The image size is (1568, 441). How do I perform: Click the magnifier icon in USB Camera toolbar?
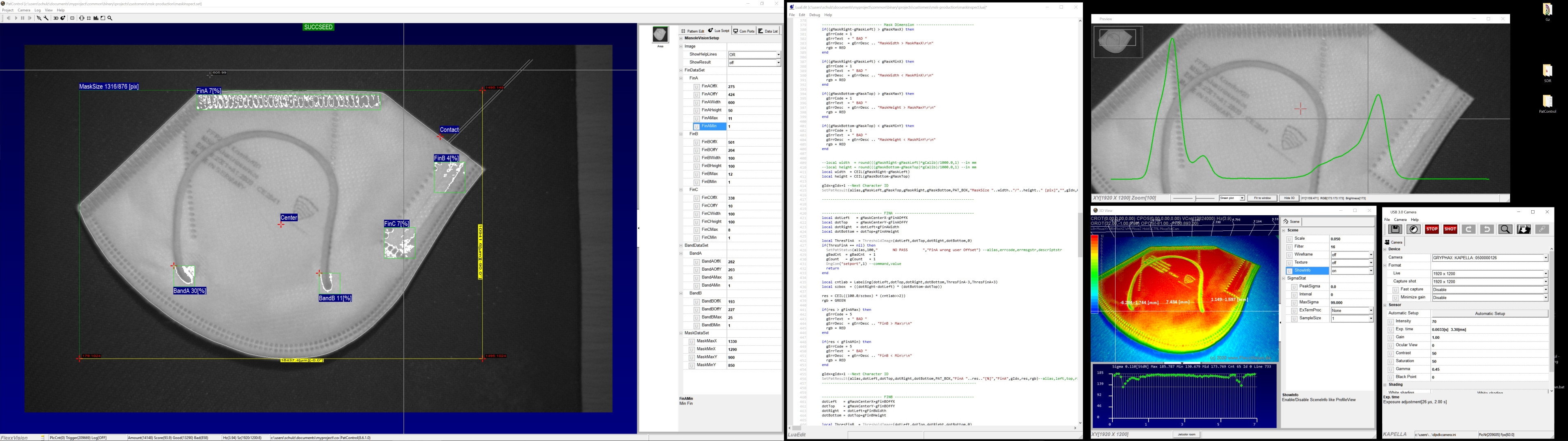1505,229
